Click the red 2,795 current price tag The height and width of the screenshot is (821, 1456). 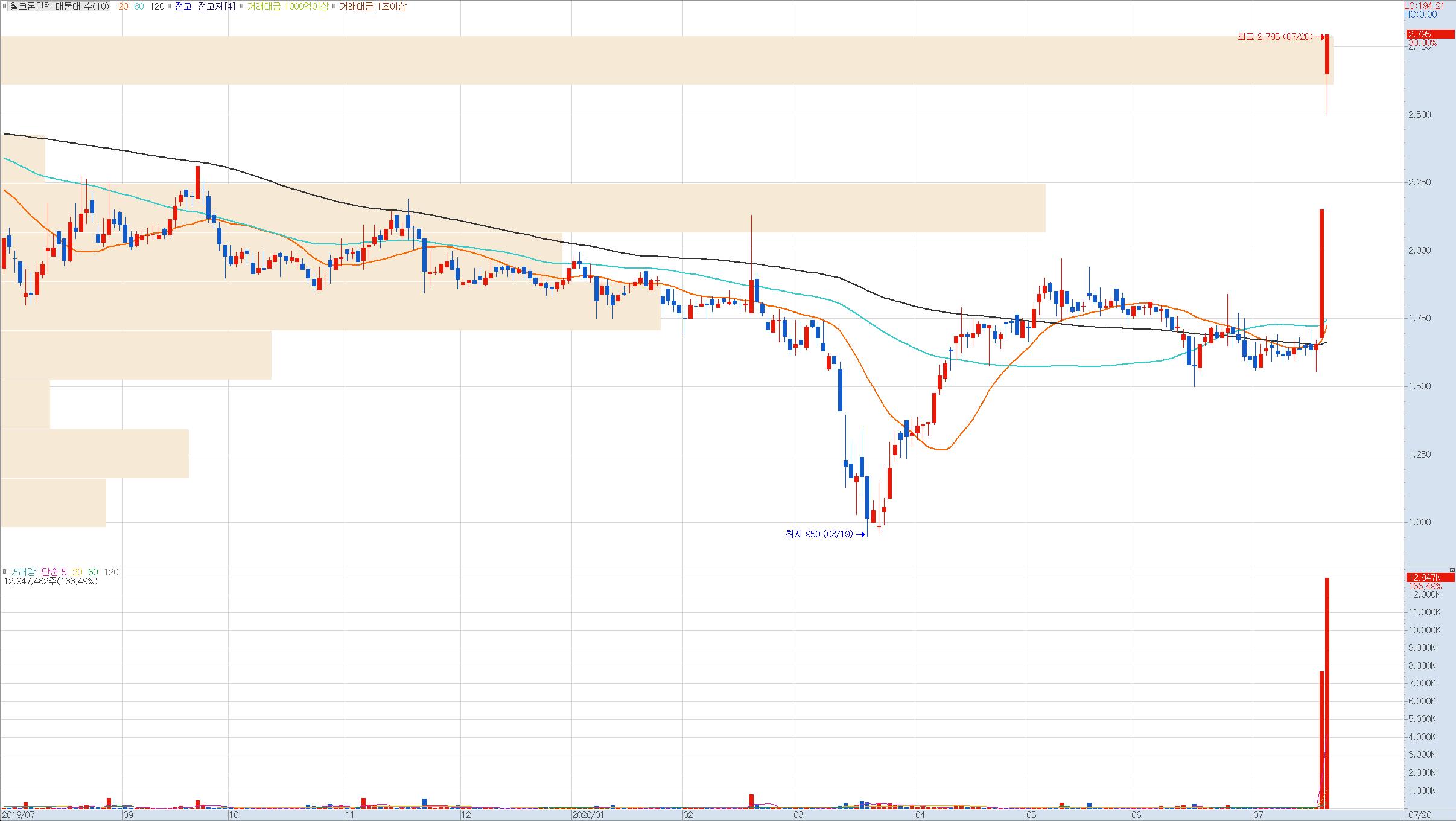pos(1429,34)
